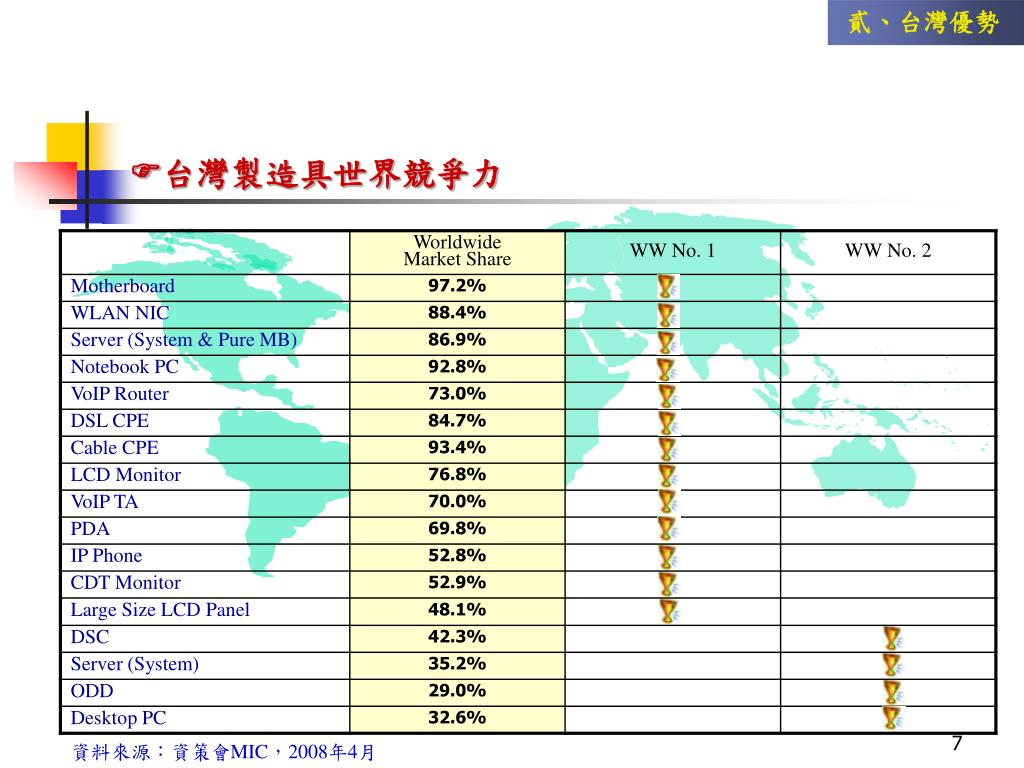Select the ODD row label
This screenshot has width=1024, height=768.
(x=92, y=691)
